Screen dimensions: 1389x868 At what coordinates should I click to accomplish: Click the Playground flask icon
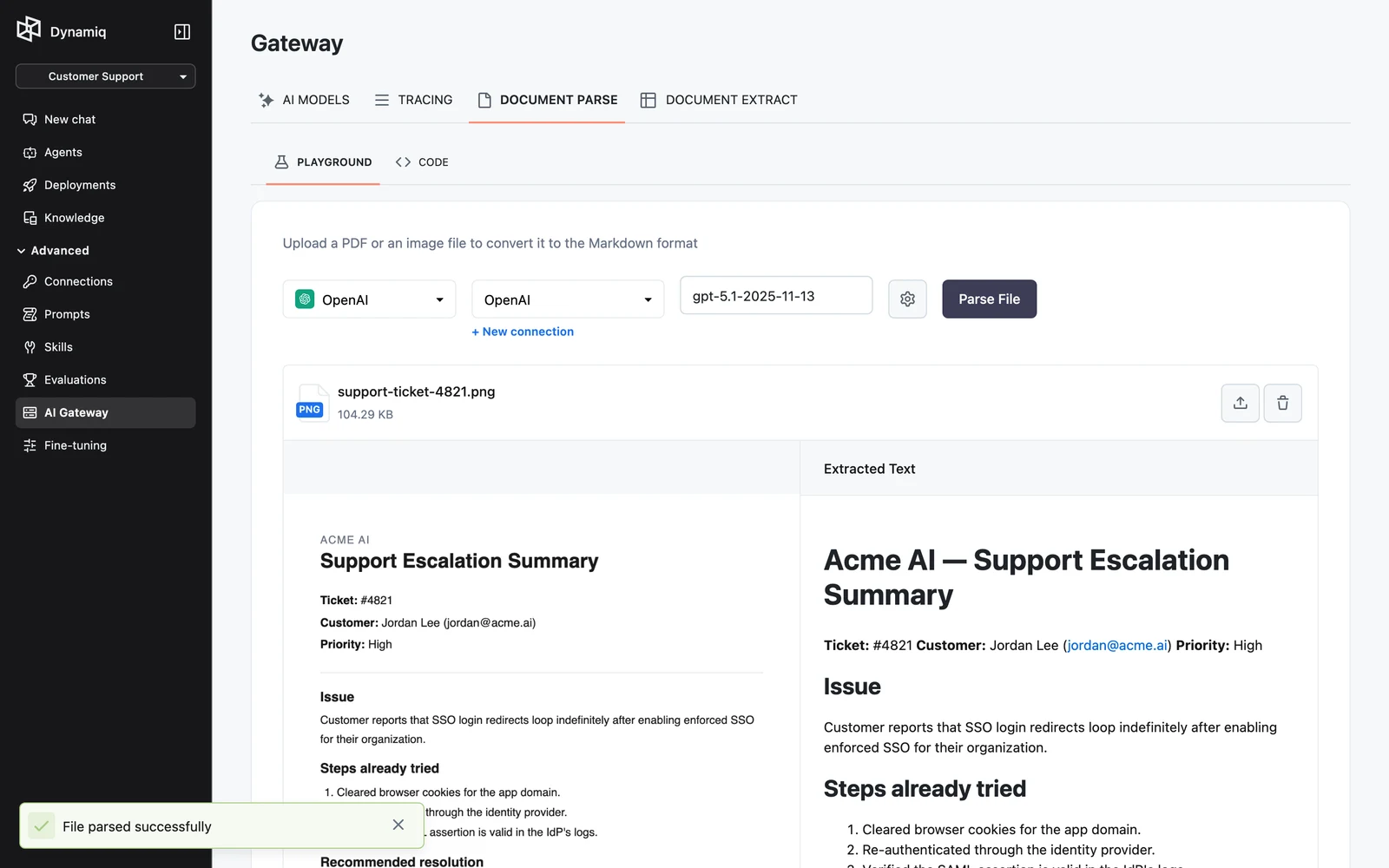coord(281,162)
